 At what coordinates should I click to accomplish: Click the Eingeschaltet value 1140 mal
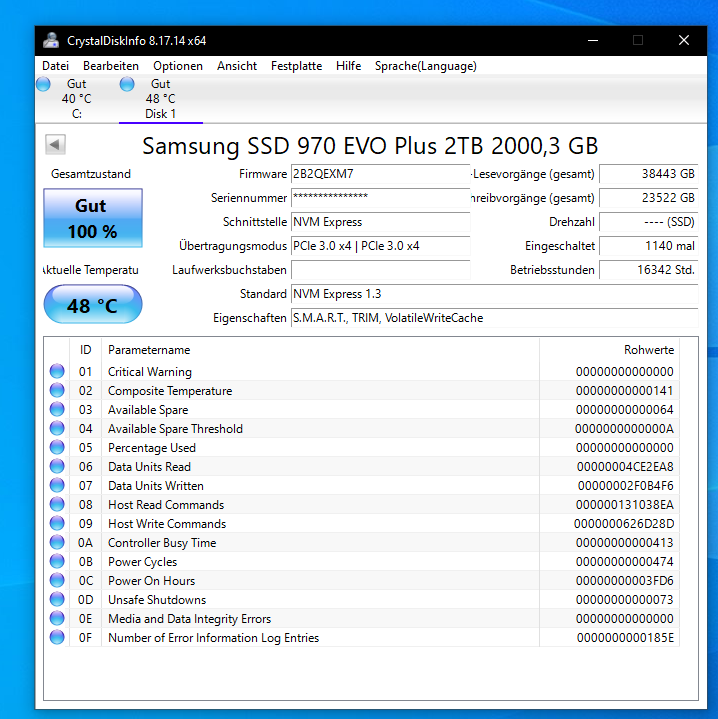pos(649,246)
